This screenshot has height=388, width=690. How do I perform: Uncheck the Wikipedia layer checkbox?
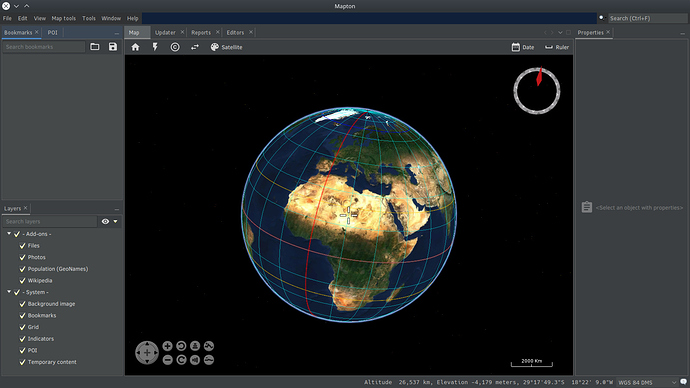(22, 281)
